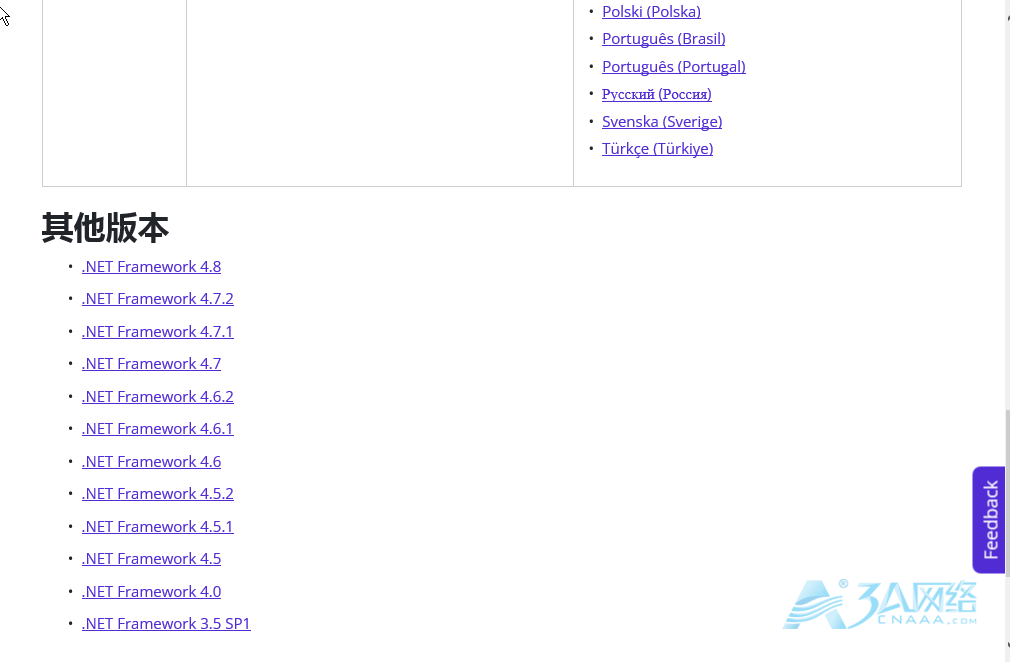Go to .NET Framework 4.5.2 page

click(158, 494)
